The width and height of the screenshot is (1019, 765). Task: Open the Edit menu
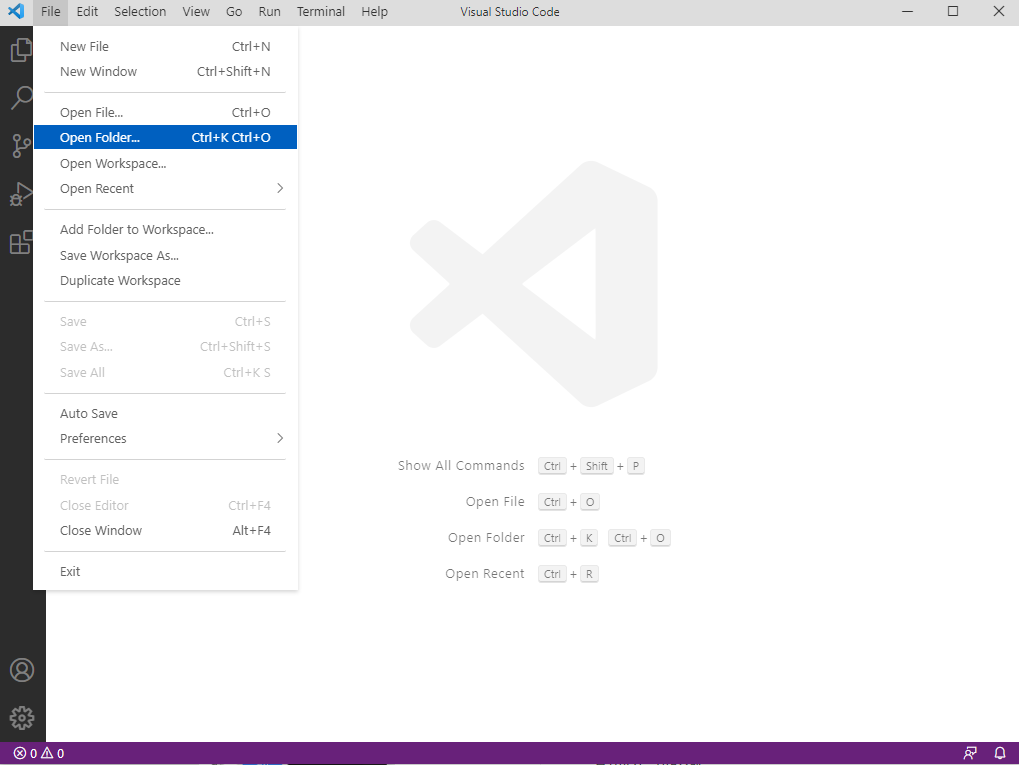tap(87, 12)
